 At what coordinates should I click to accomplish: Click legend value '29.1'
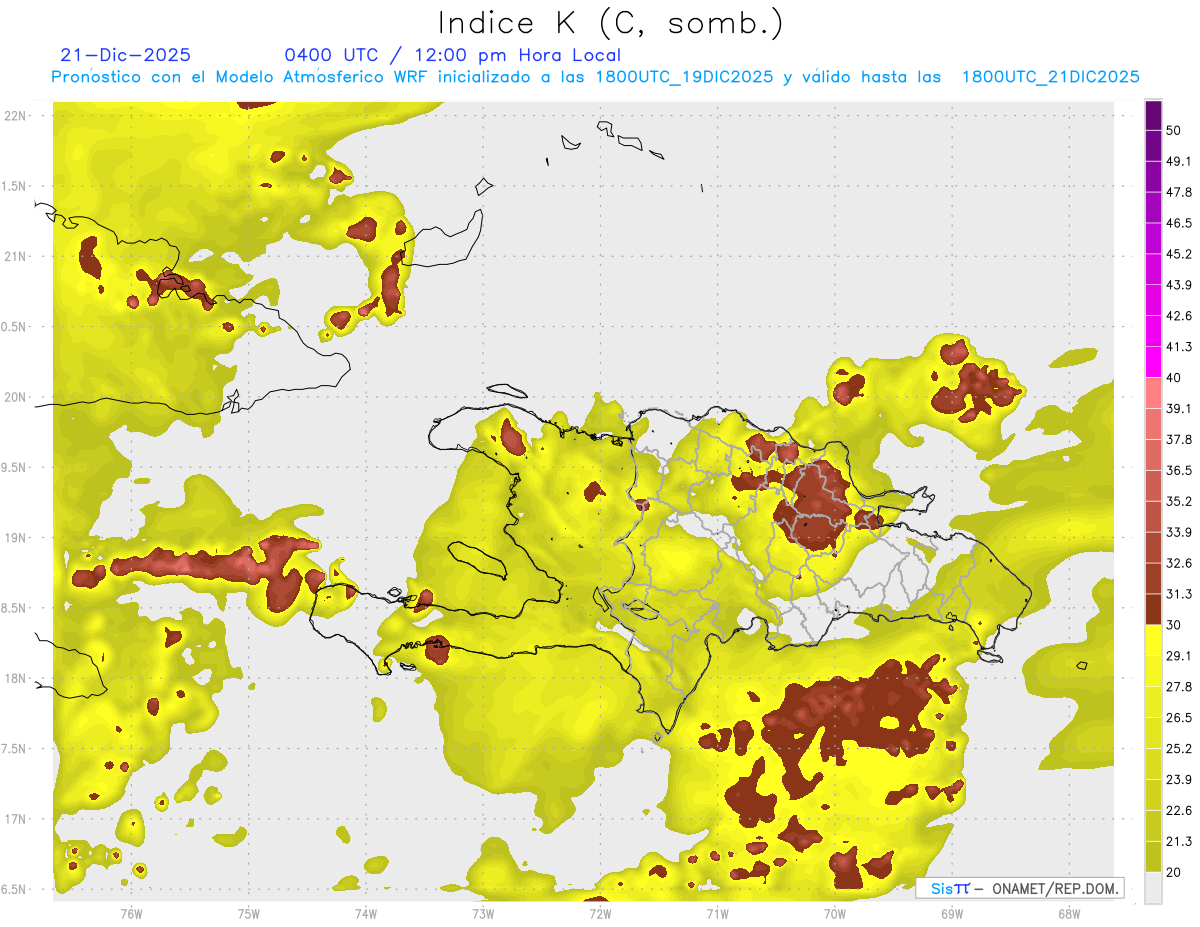(x=1179, y=656)
